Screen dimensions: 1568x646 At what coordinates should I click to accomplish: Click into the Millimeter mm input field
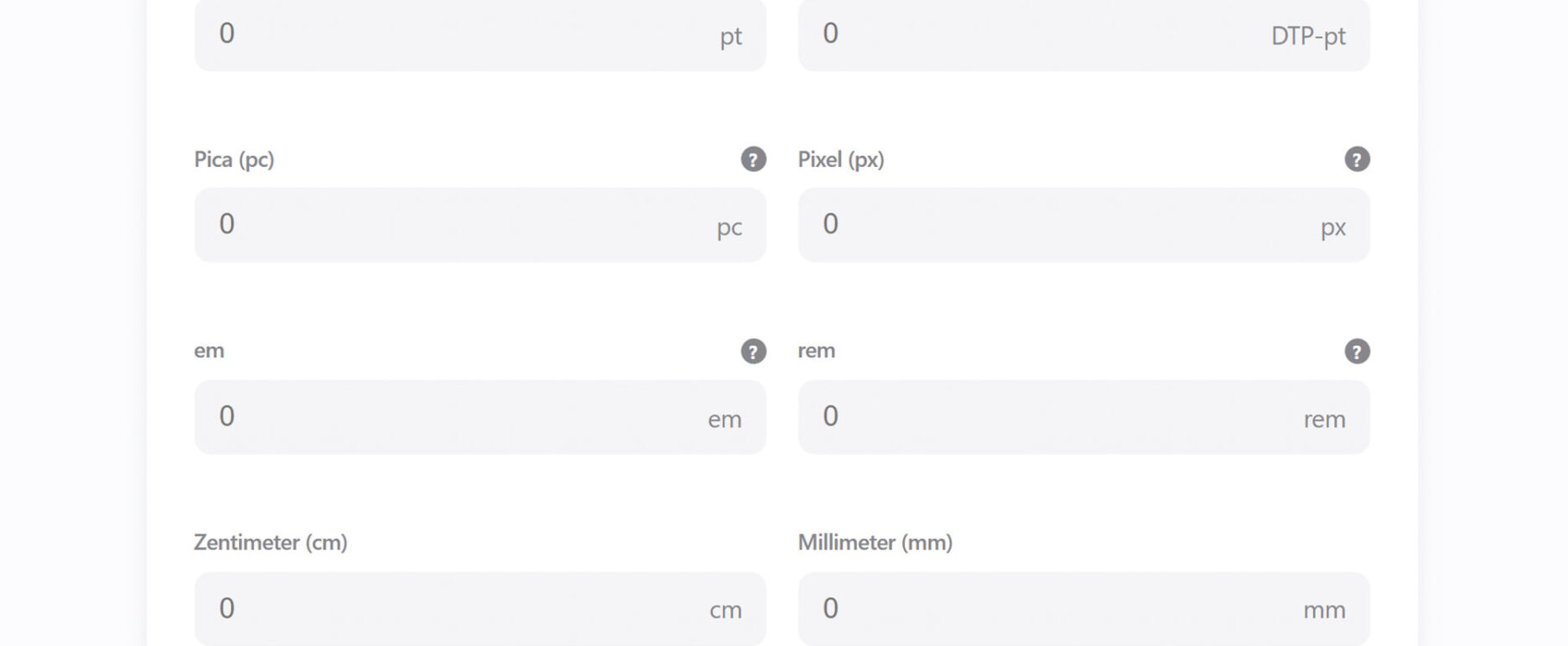(1048, 609)
